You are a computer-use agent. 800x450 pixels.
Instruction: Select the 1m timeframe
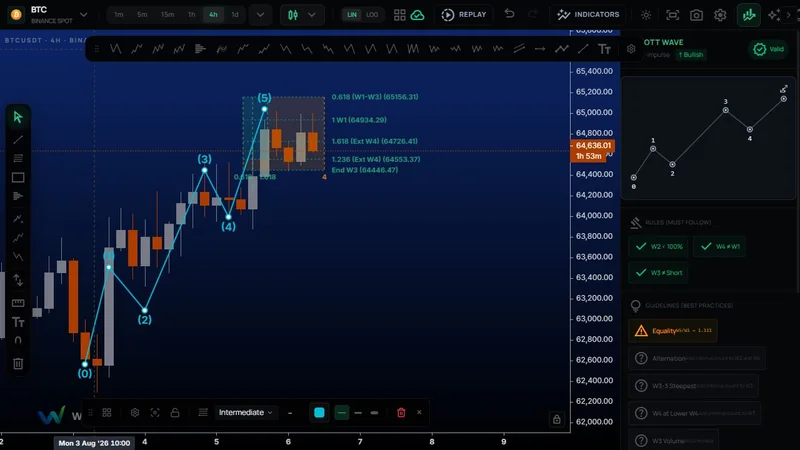(x=118, y=15)
